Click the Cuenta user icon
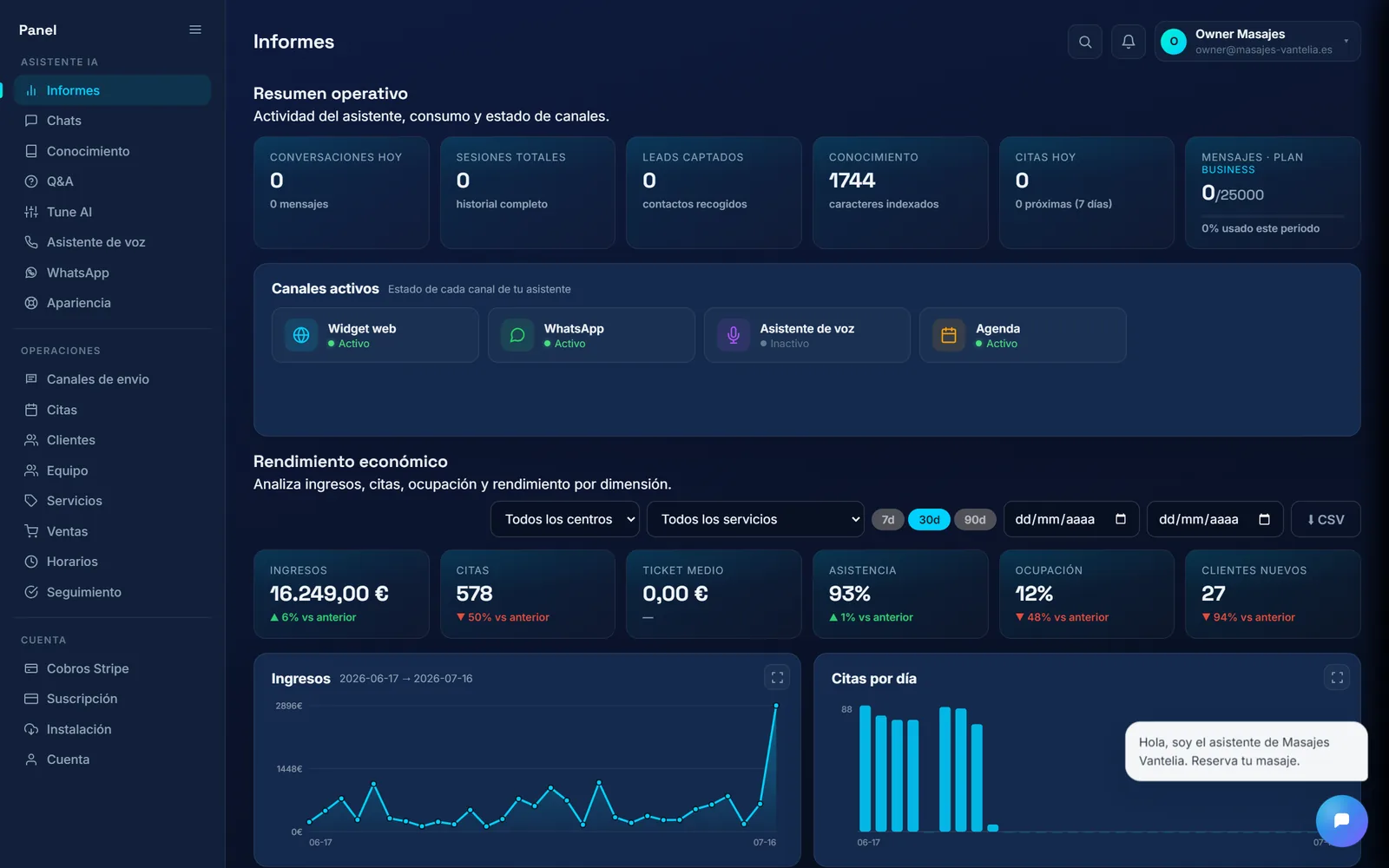The height and width of the screenshot is (868, 1389). click(x=31, y=759)
